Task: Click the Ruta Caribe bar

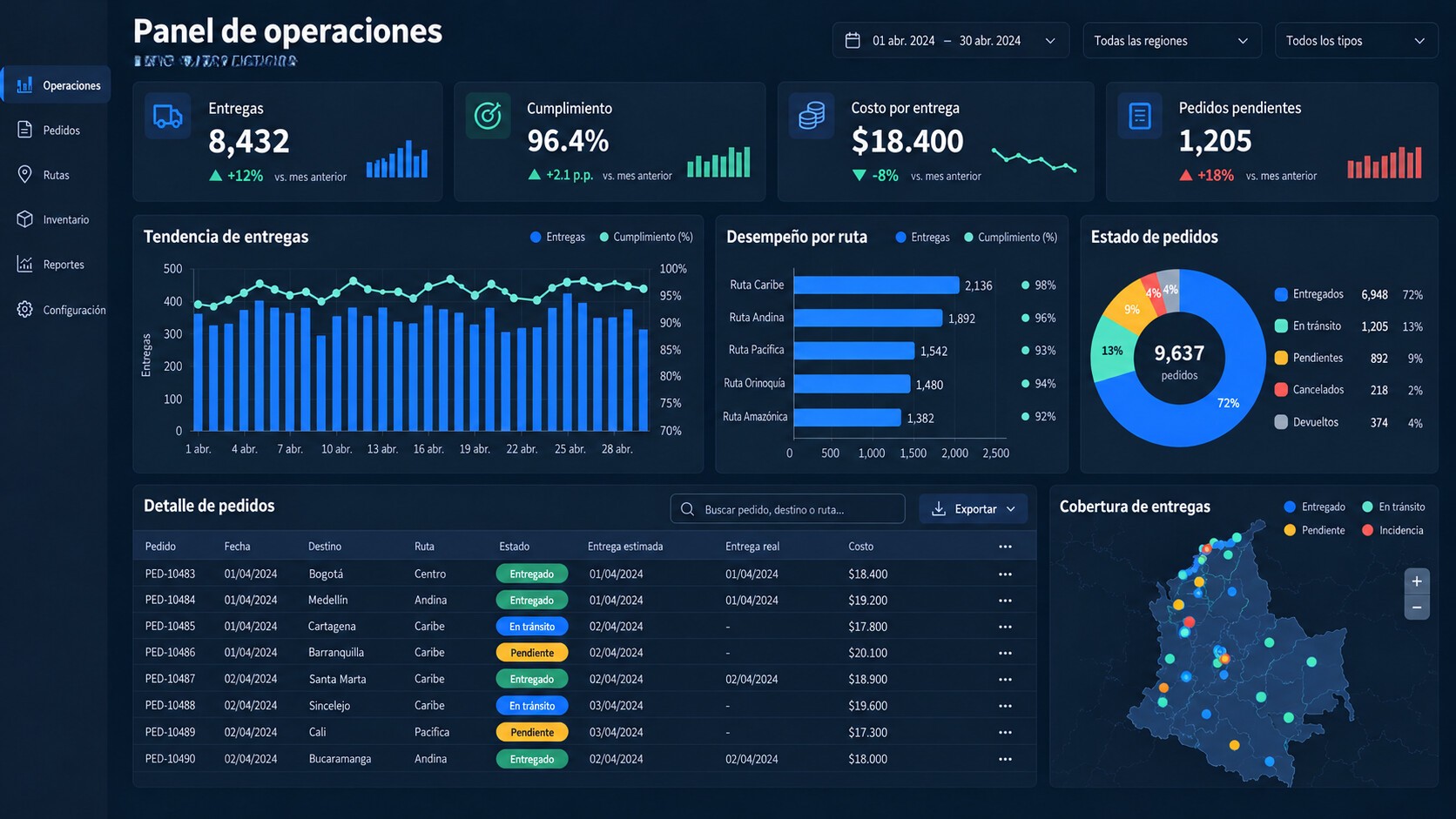Action: point(876,285)
